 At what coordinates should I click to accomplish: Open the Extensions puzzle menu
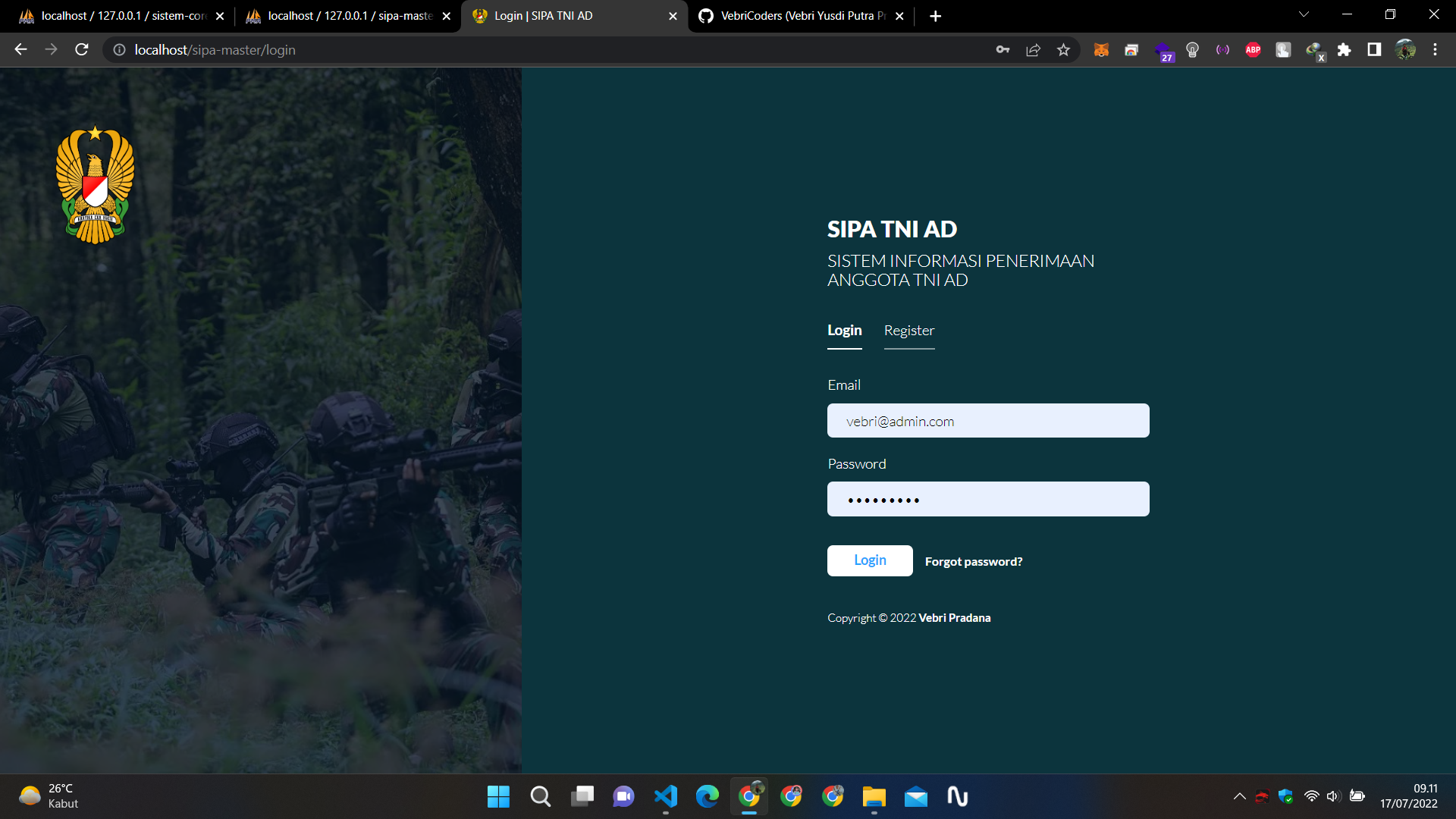coord(1344,49)
